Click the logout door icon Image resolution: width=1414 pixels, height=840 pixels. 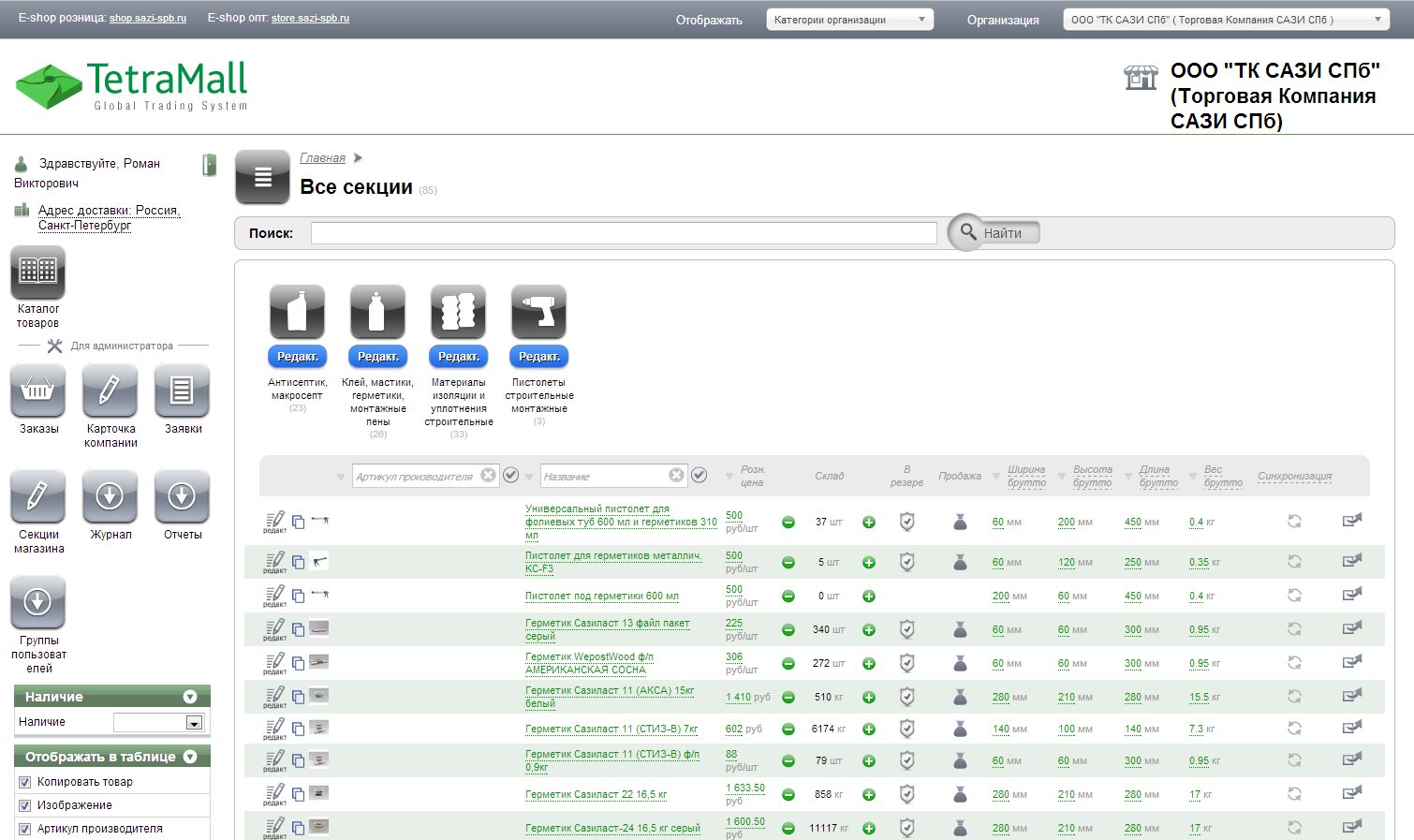click(x=210, y=165)
